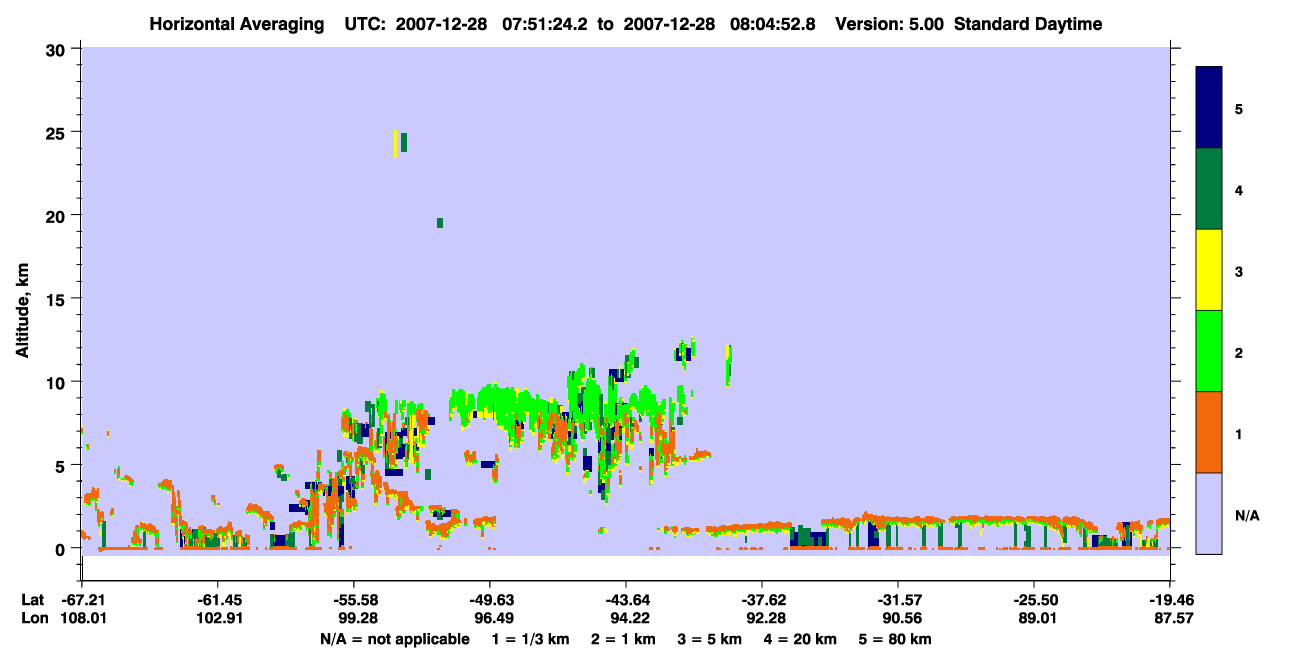Click legend text '2 = 1 km'
Screen dimensions: 1300x667
(625, 639)
